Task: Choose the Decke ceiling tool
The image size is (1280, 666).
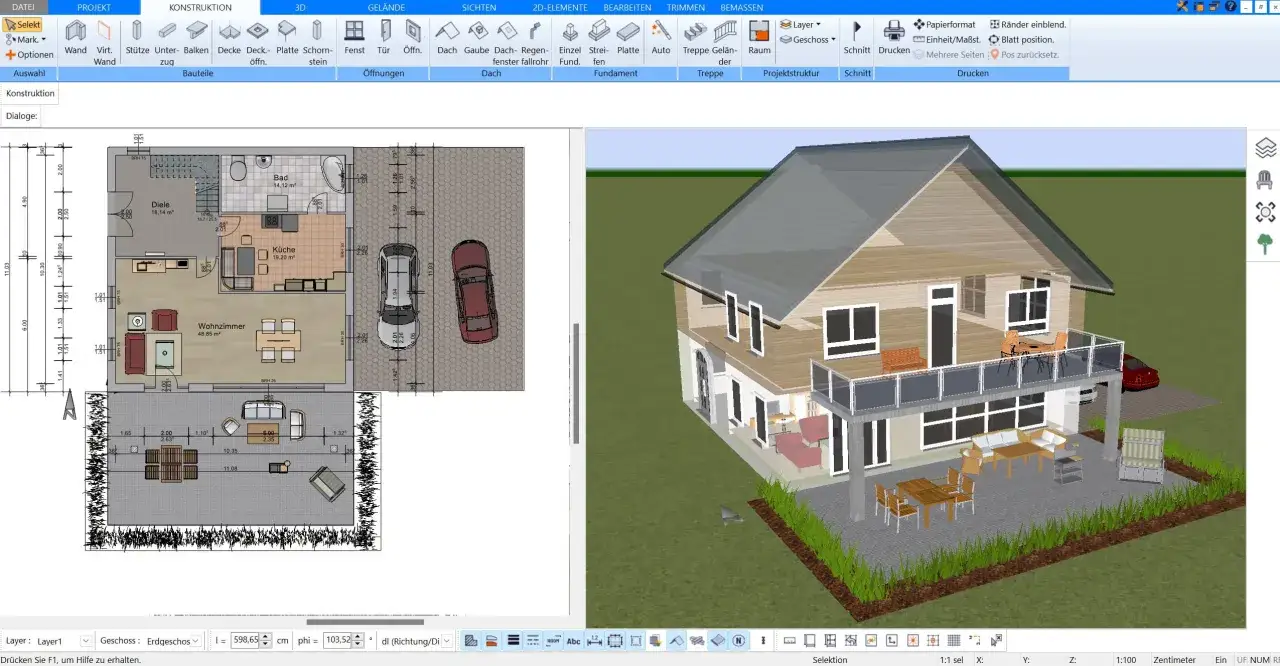Action: pos(229,38)
